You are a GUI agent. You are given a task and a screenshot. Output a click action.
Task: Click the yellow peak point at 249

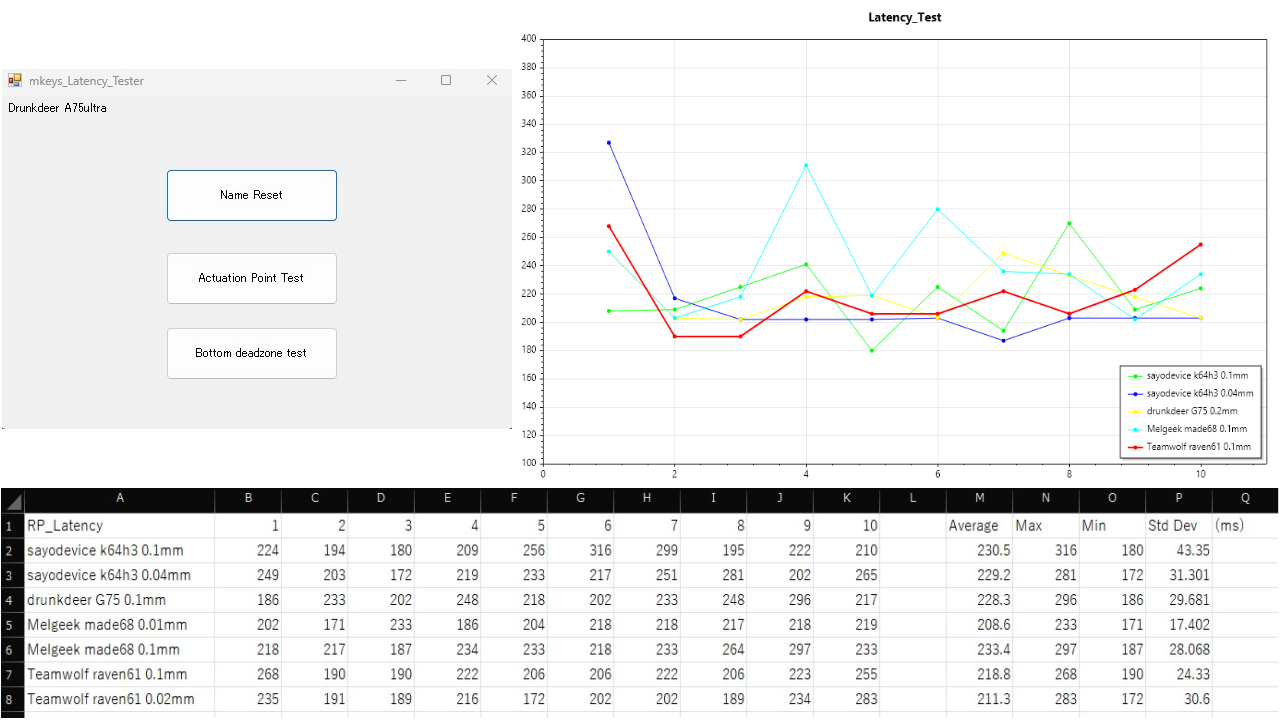(1003, 253)
